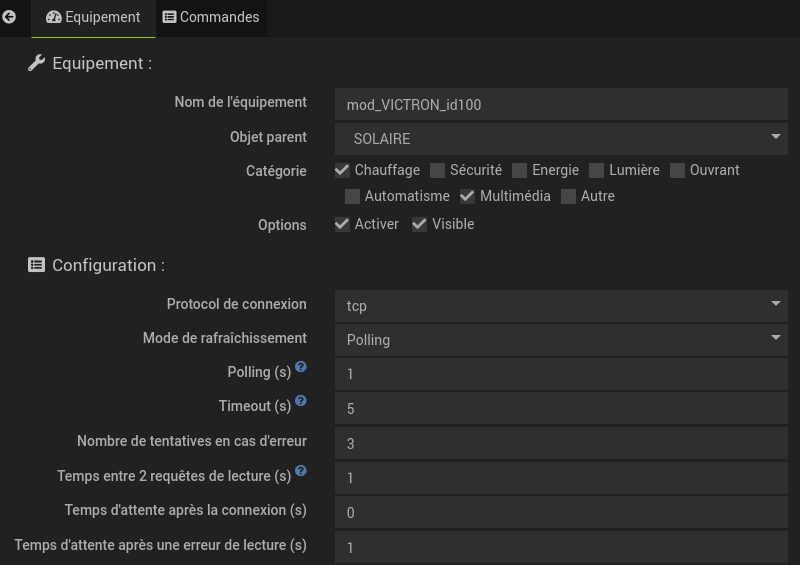Click the Nom de l'équipement text field
This screenshot has width=800, height=565.
(x=561, y=104)
